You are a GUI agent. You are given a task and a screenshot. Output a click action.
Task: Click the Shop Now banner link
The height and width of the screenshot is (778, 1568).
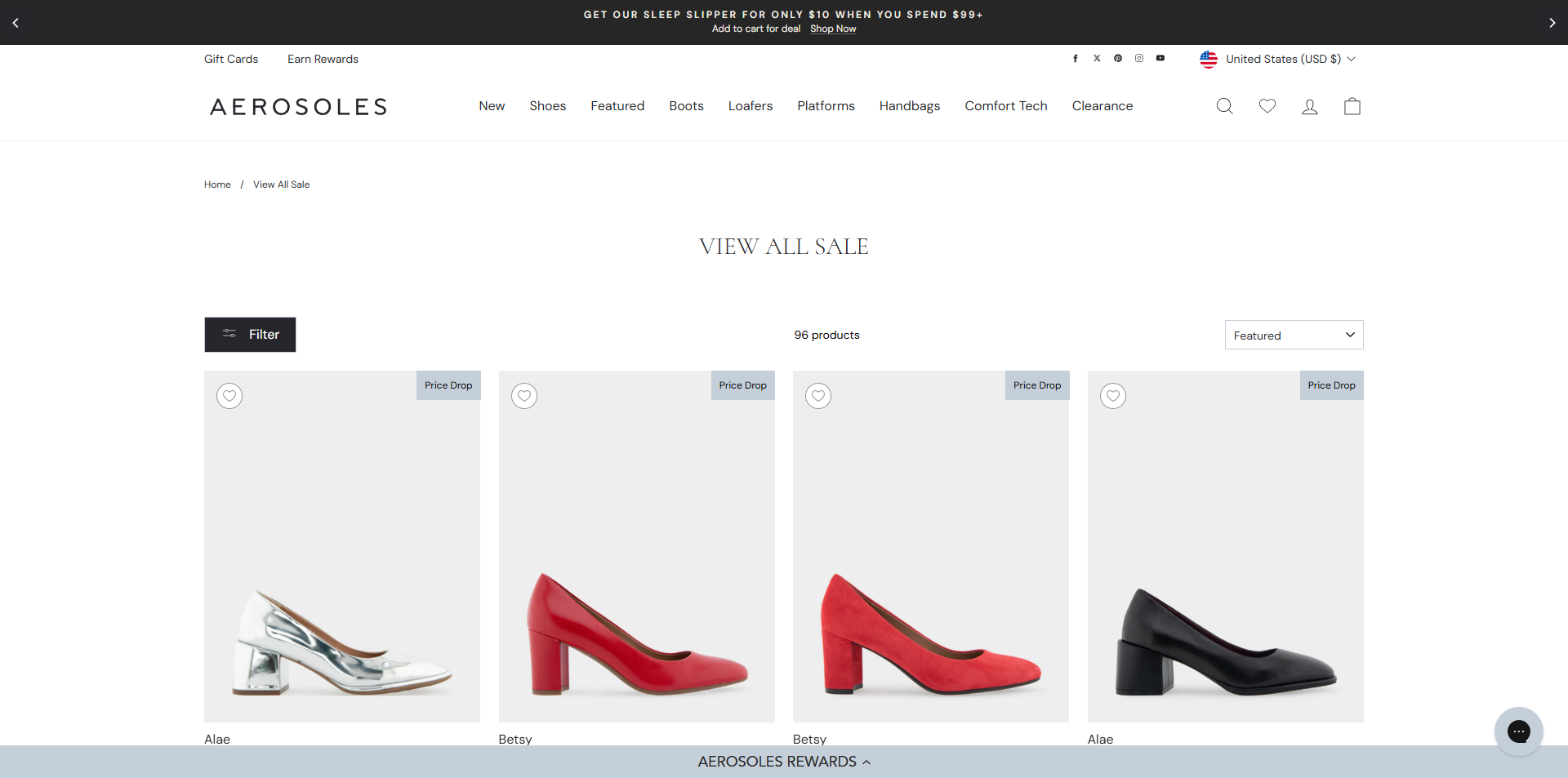tap(832, 28)
